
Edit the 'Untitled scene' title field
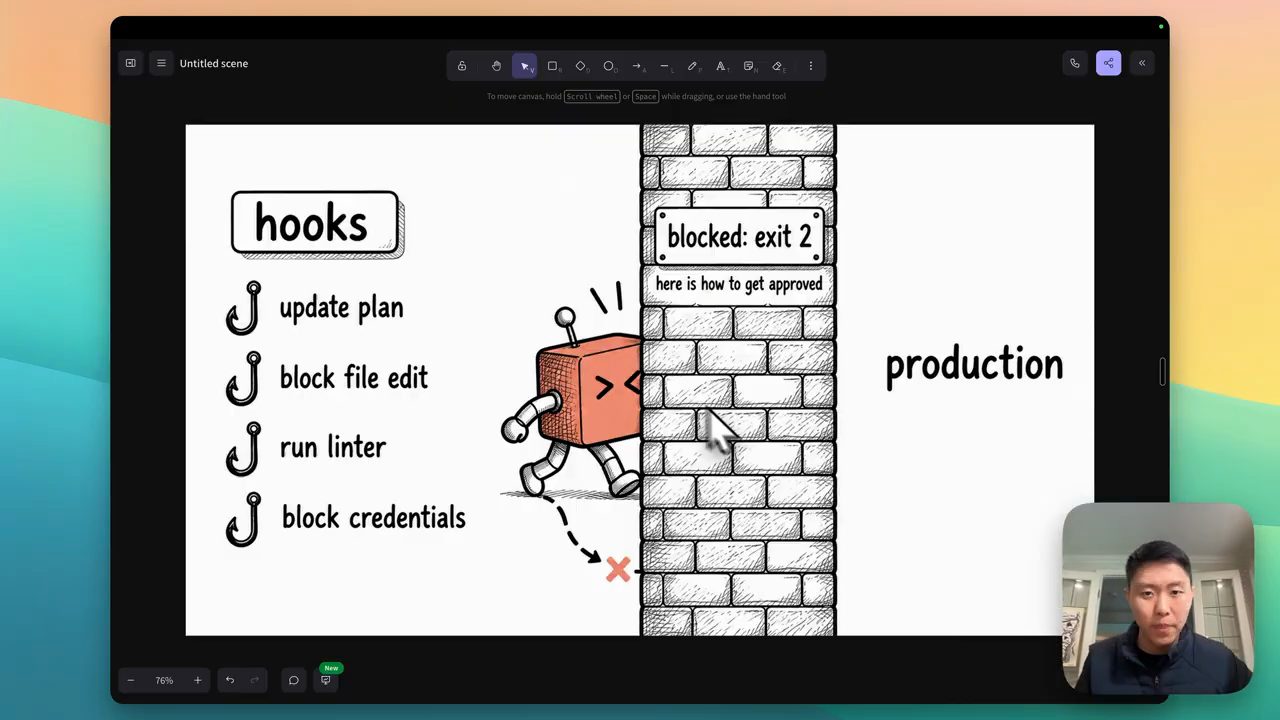coord(214,63)
